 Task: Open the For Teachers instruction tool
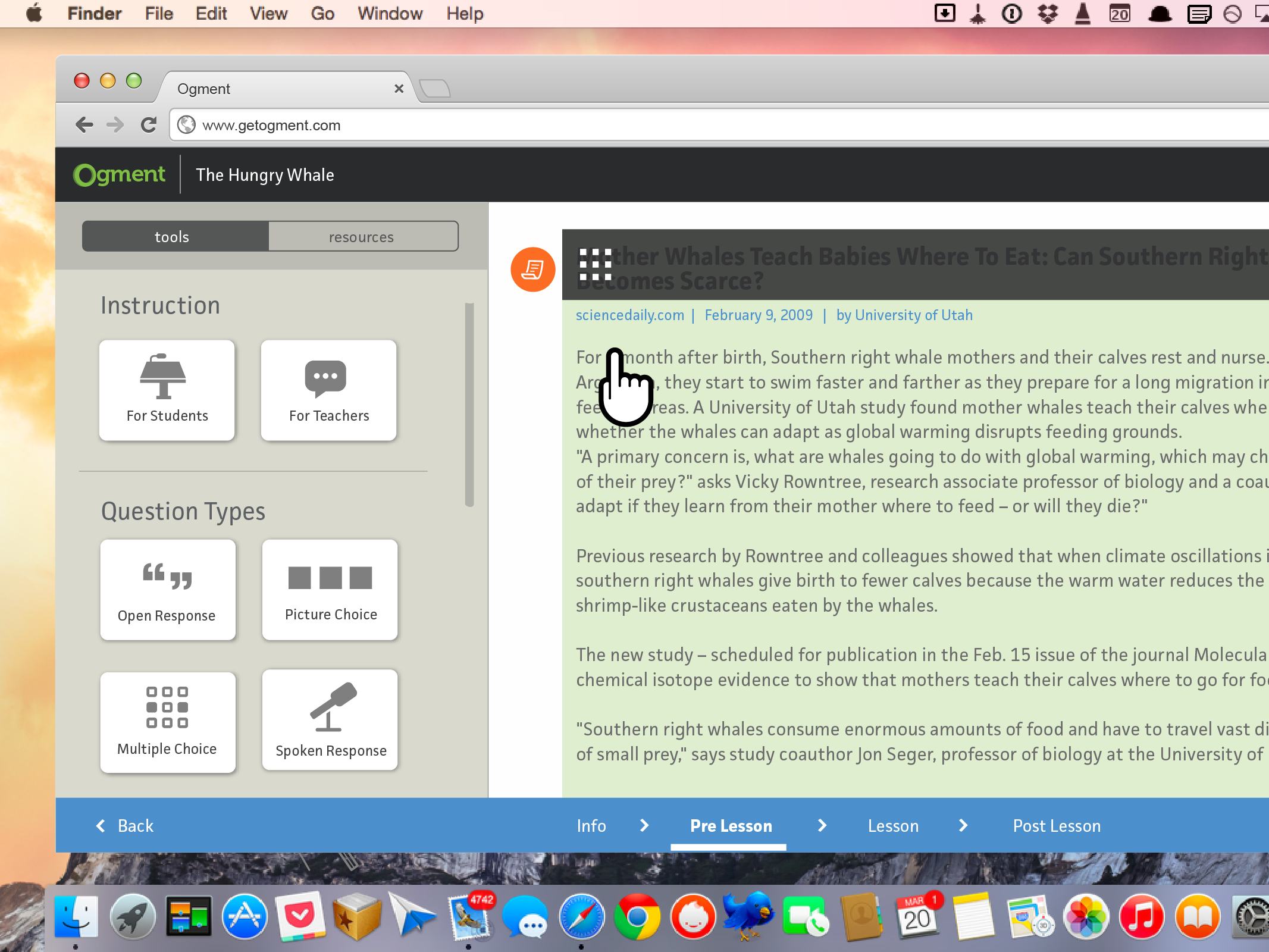[x=329, y=390]
